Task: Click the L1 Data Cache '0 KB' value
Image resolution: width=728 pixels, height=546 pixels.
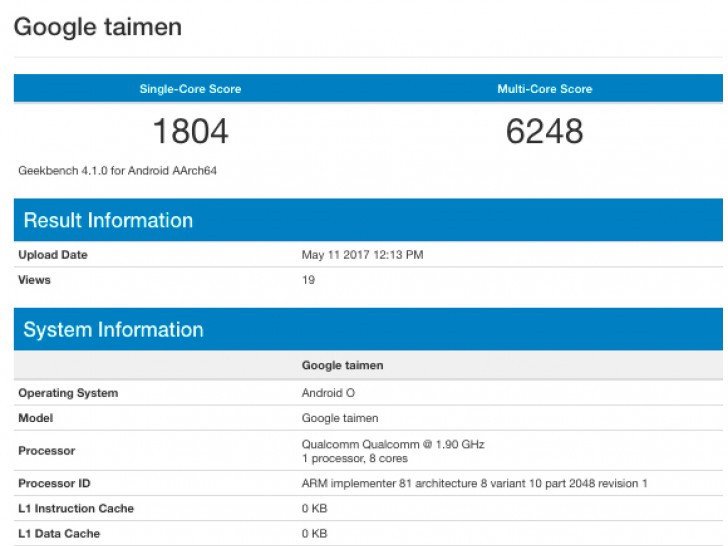Action: [314, 533]
